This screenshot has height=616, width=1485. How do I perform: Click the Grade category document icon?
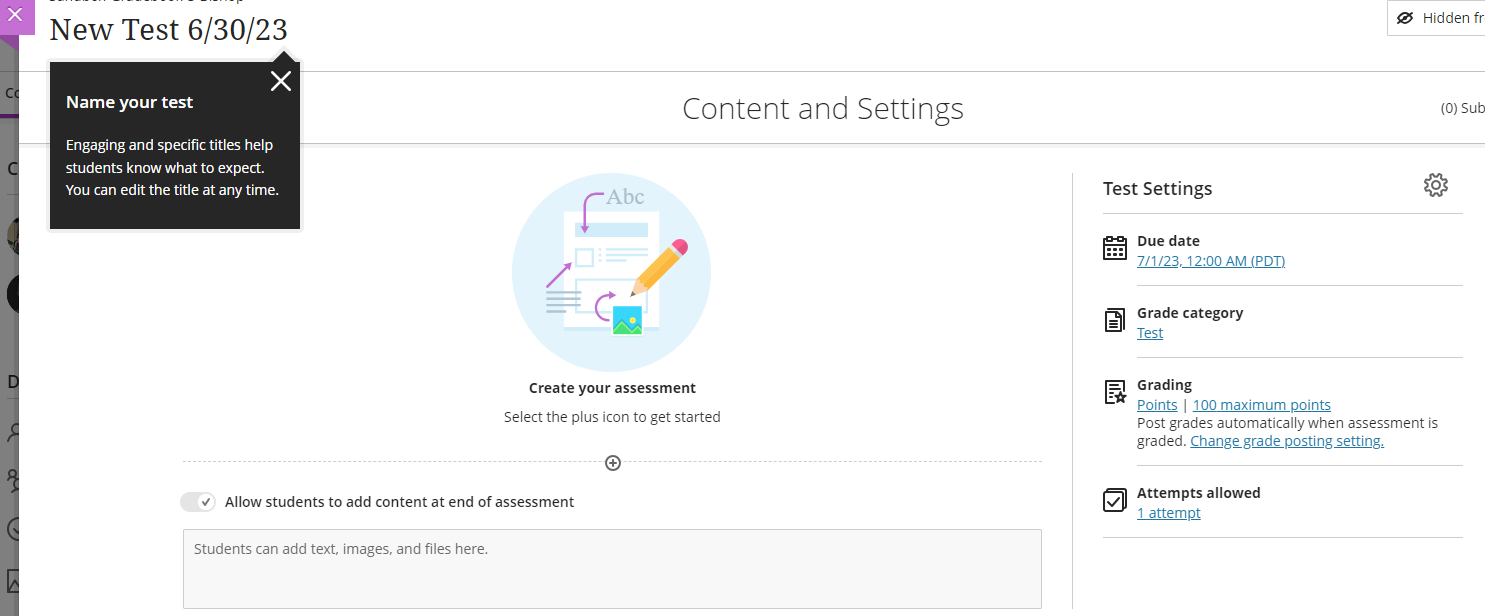(x=1114, y=321)
